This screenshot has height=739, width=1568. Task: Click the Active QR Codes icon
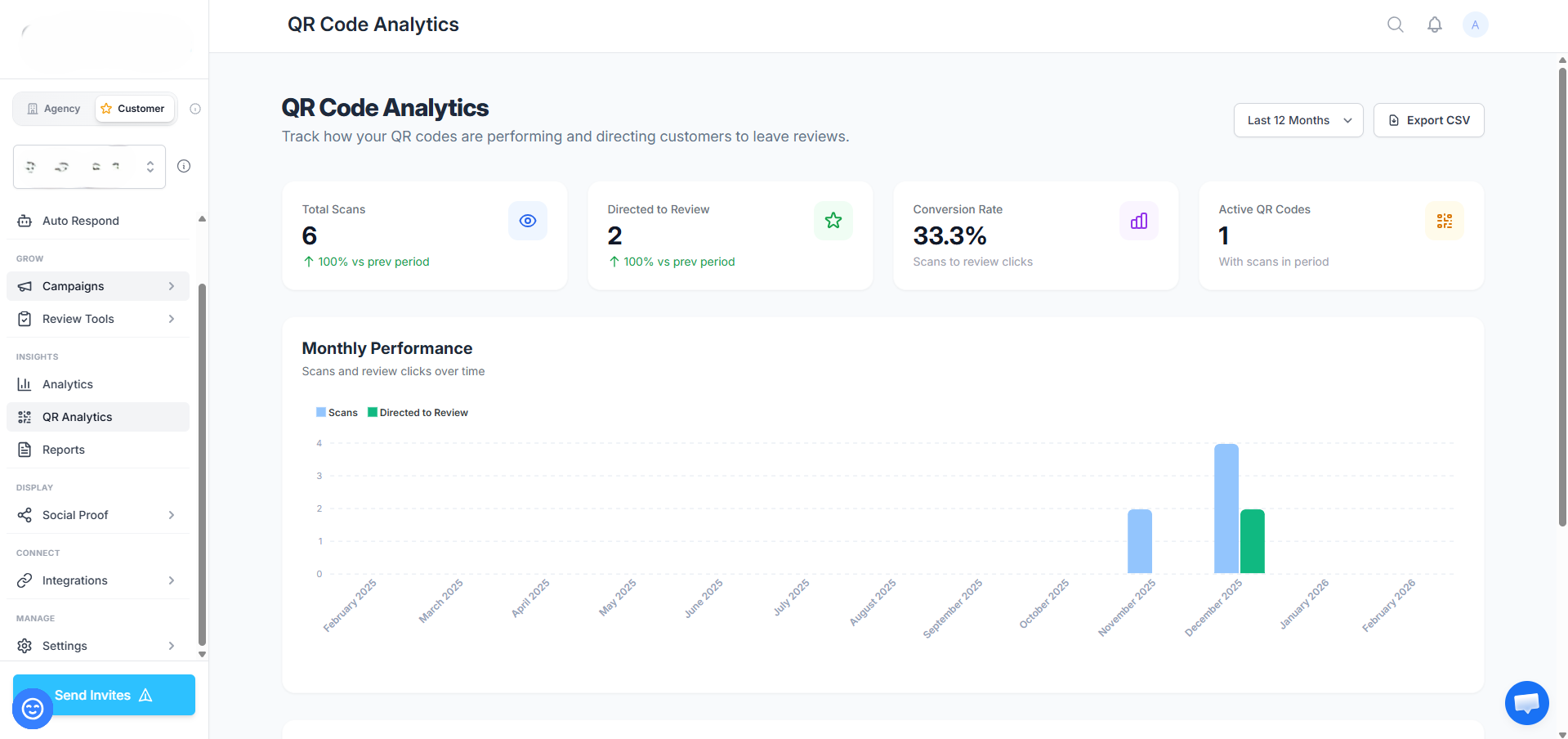click(x=1444, y=221)
